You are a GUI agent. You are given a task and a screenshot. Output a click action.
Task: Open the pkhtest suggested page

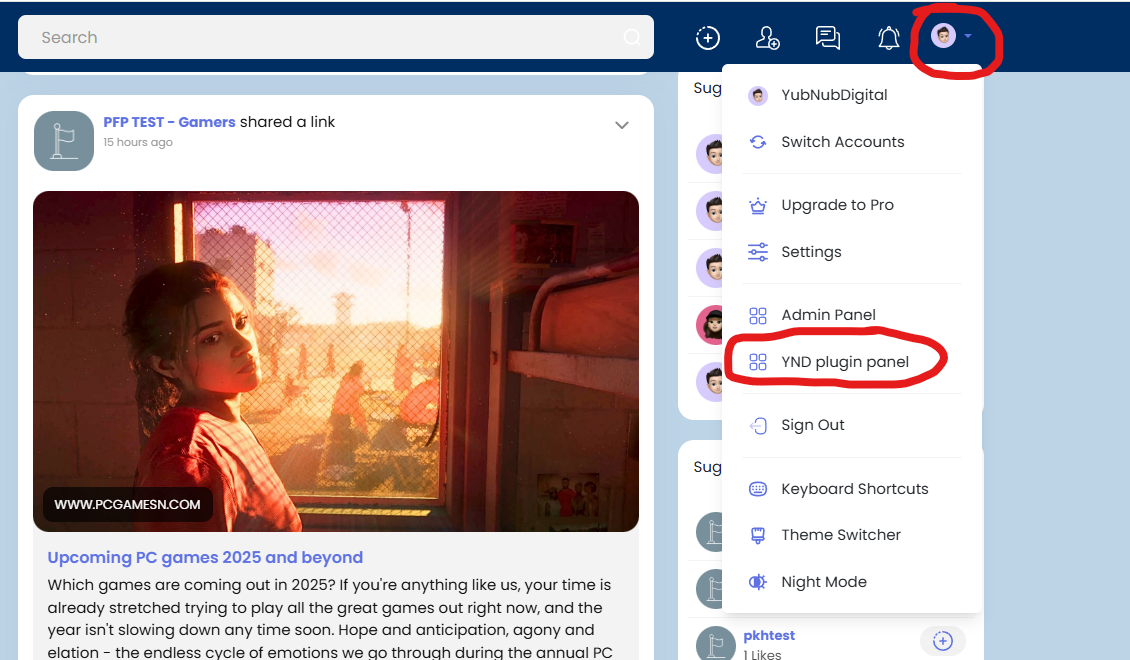pos(769,636)
